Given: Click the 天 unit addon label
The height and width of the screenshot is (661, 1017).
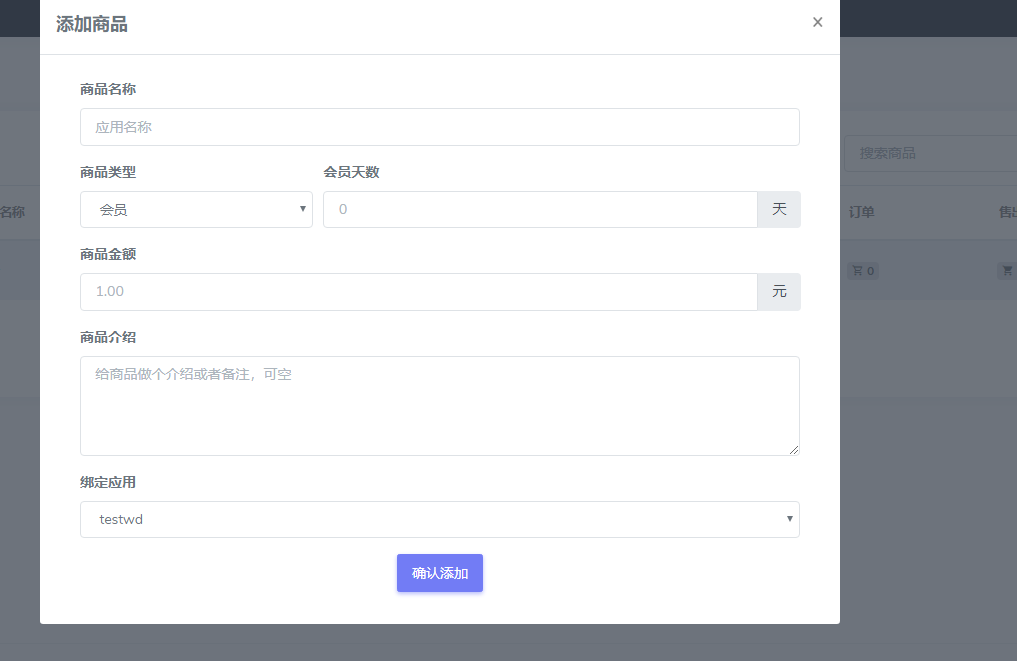Looking at the screenshot, I should tap(779, 210).
